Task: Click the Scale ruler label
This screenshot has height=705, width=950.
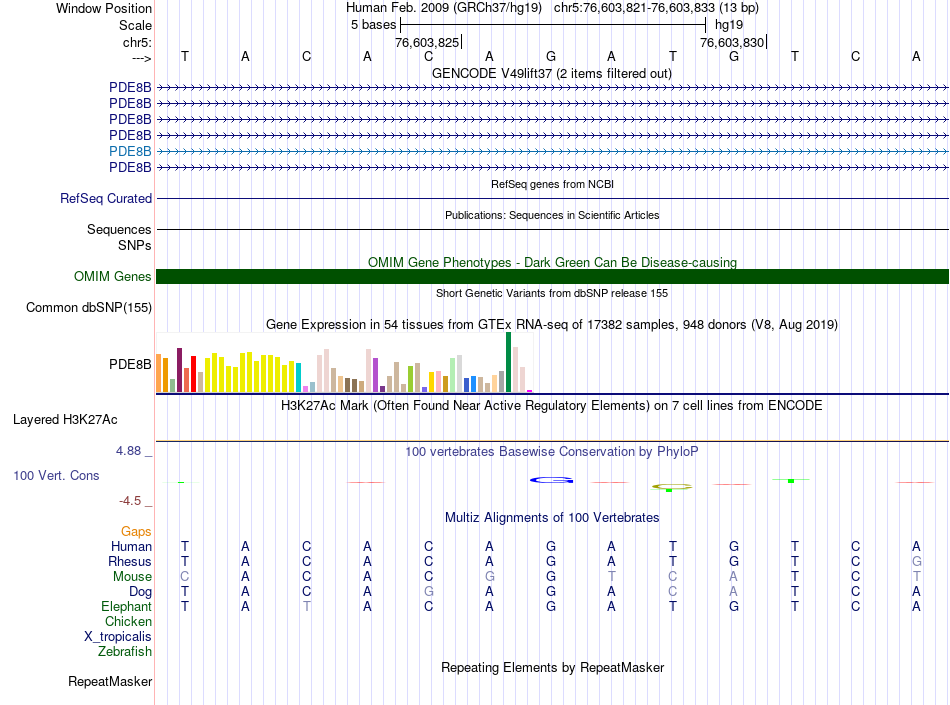Action: click(x=135, y=25)
